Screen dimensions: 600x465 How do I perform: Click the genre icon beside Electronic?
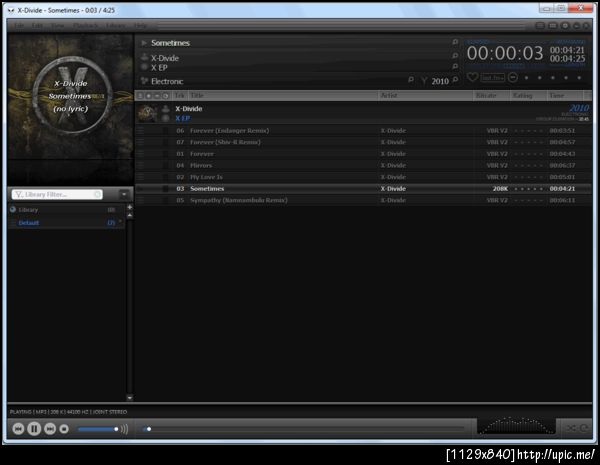point(144,81)
